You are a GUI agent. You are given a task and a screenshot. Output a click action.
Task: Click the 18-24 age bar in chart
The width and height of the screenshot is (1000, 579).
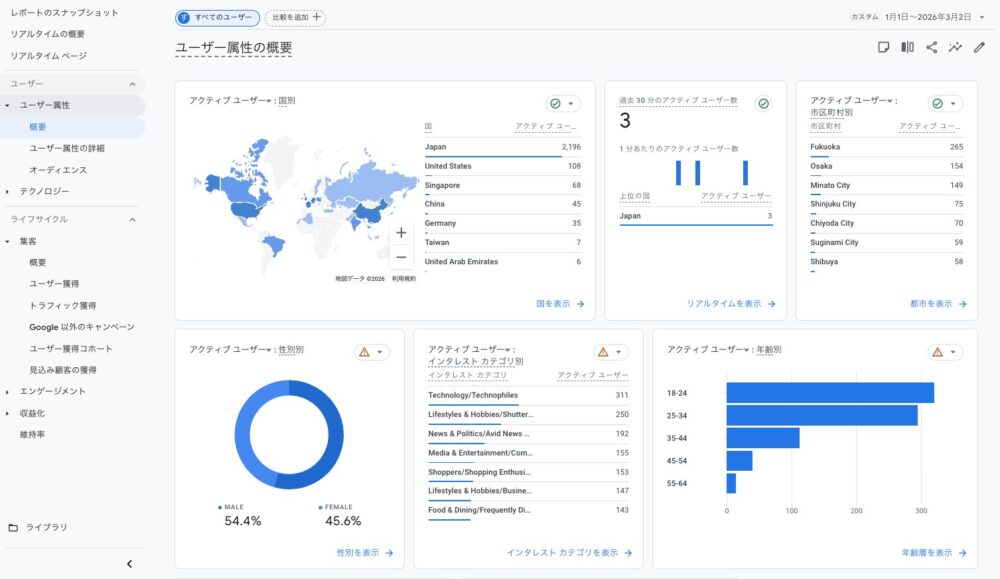[x=829, y=393]
